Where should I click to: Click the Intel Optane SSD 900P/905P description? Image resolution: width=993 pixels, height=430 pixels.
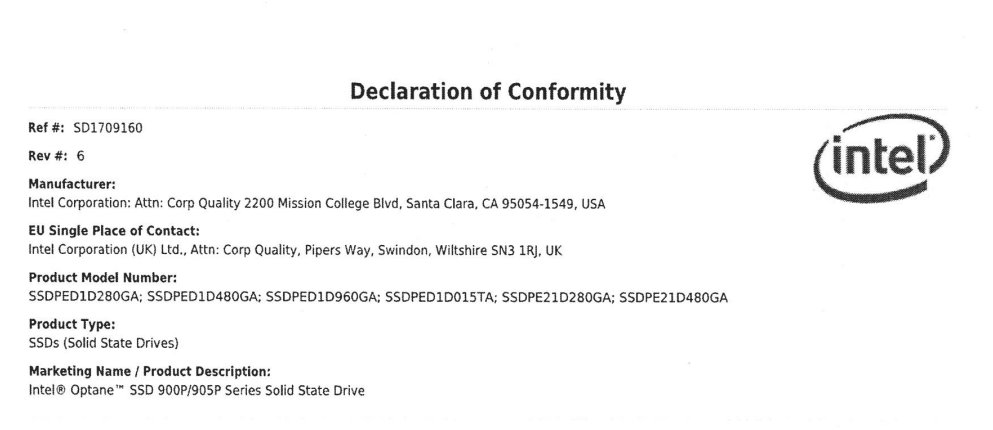pos(196,391)
